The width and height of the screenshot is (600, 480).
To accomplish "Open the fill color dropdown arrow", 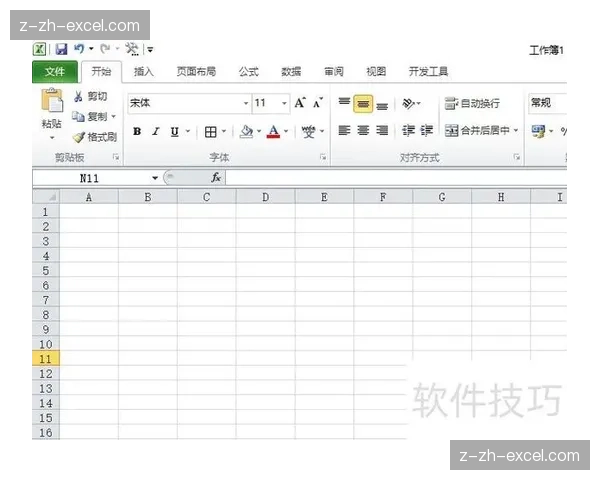I will (x=259, y=131).
